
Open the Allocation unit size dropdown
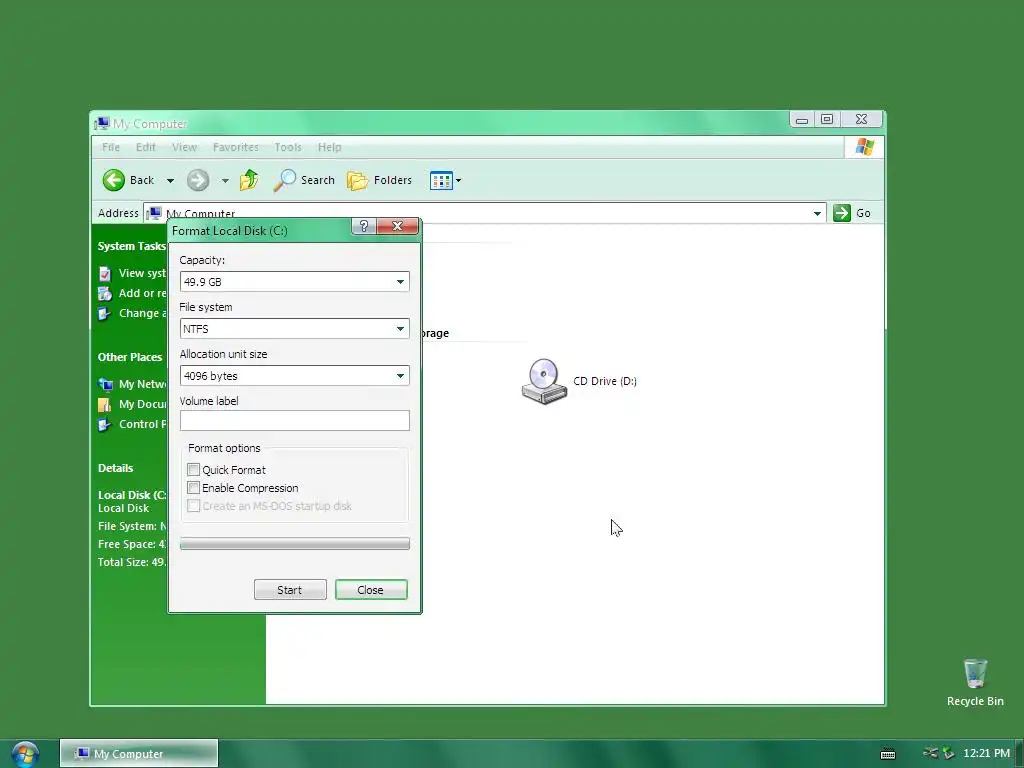pyautogui.click(x=400, y=376)
